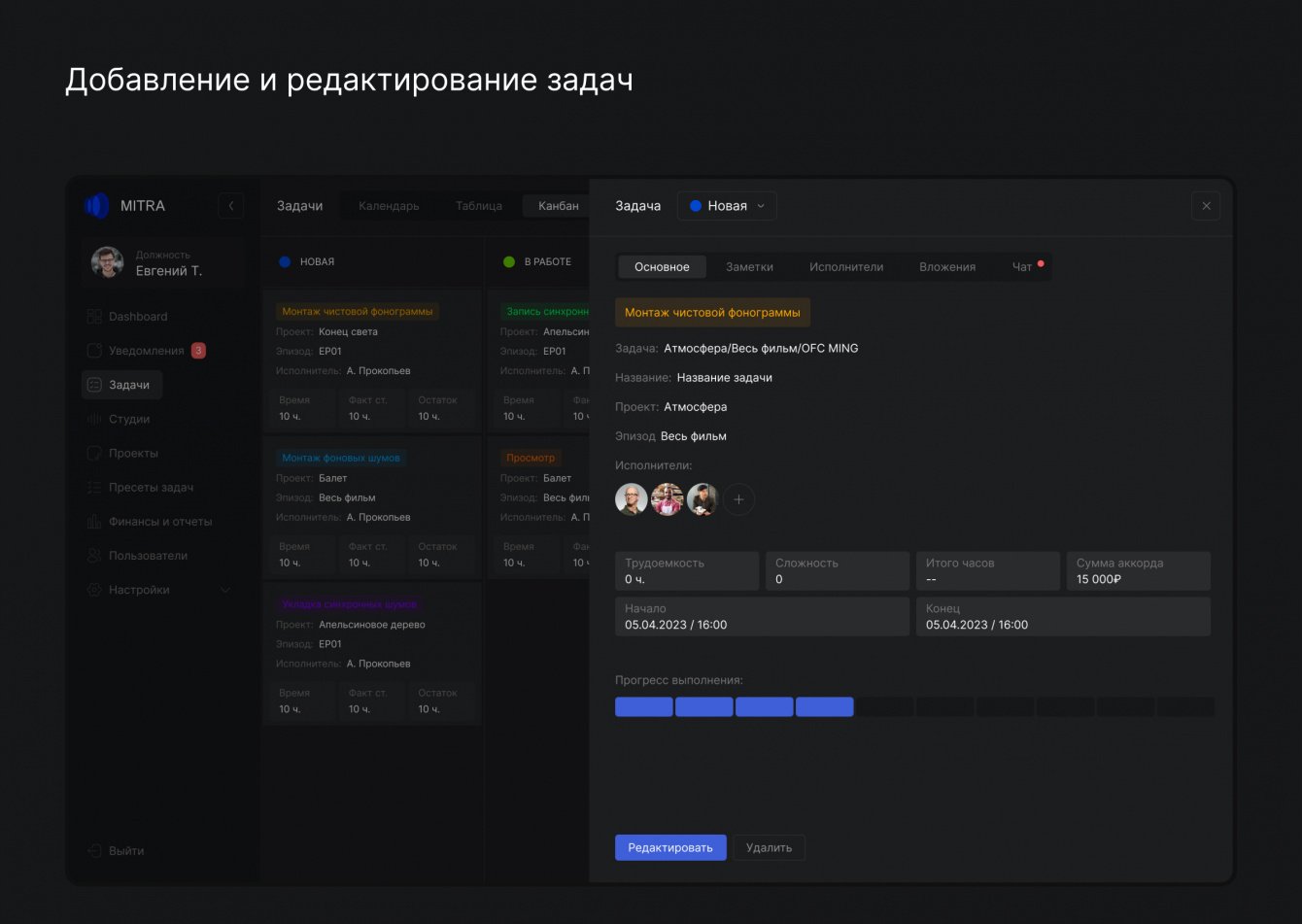Open the Вложения tab
Image resolution: width=1302 pixels, height=924 pixels.
click(947, 267)
